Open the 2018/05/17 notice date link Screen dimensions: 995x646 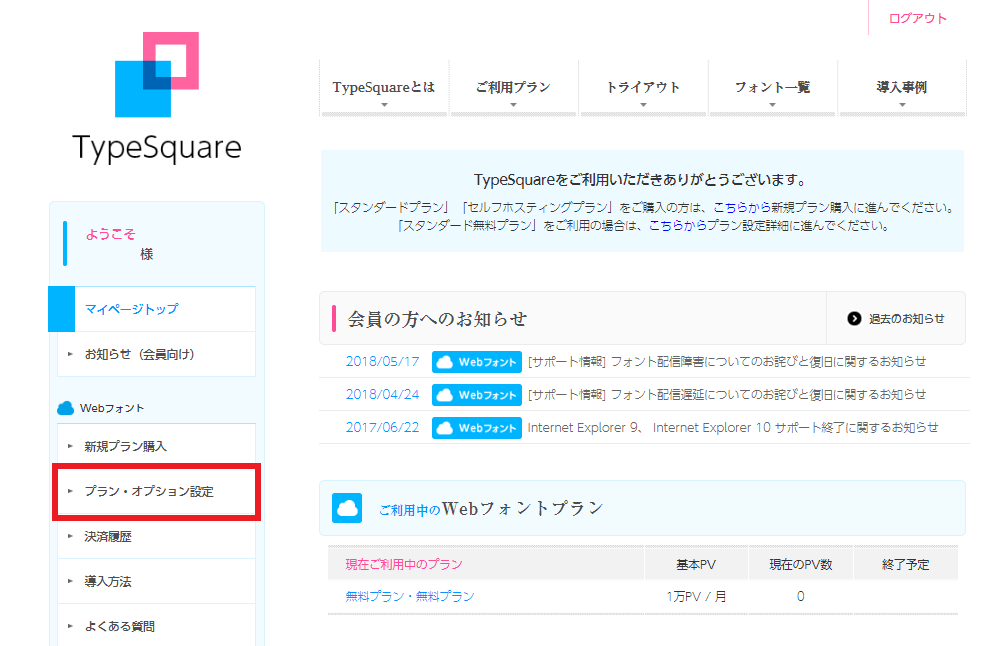pos(382,362)
